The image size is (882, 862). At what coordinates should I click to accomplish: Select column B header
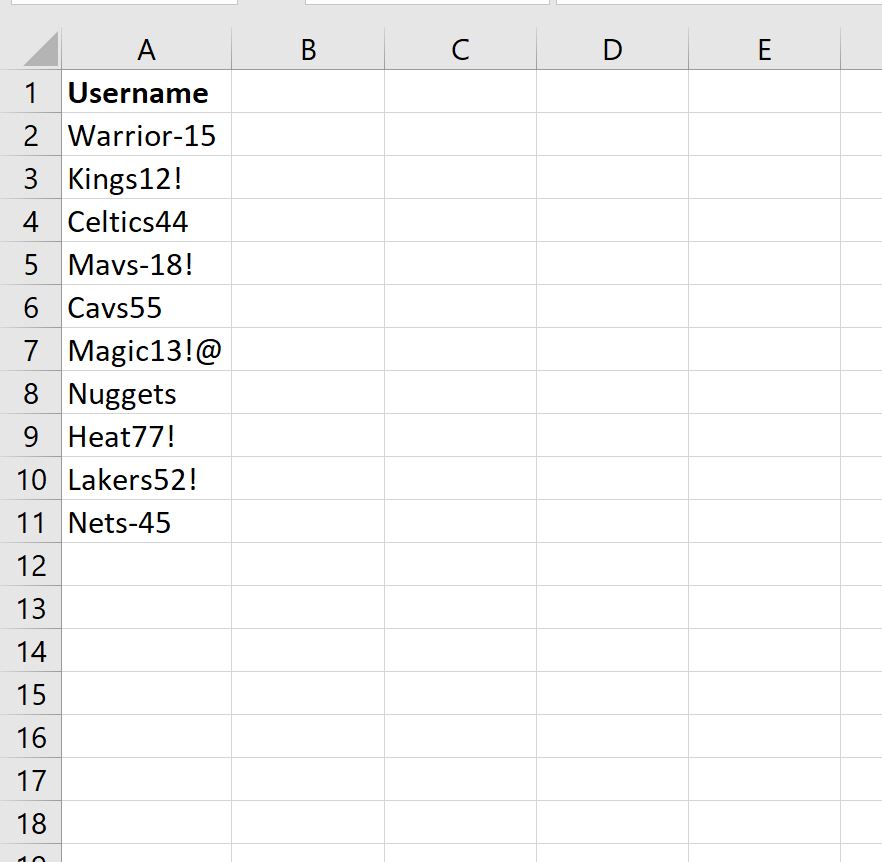coord(308,49)
